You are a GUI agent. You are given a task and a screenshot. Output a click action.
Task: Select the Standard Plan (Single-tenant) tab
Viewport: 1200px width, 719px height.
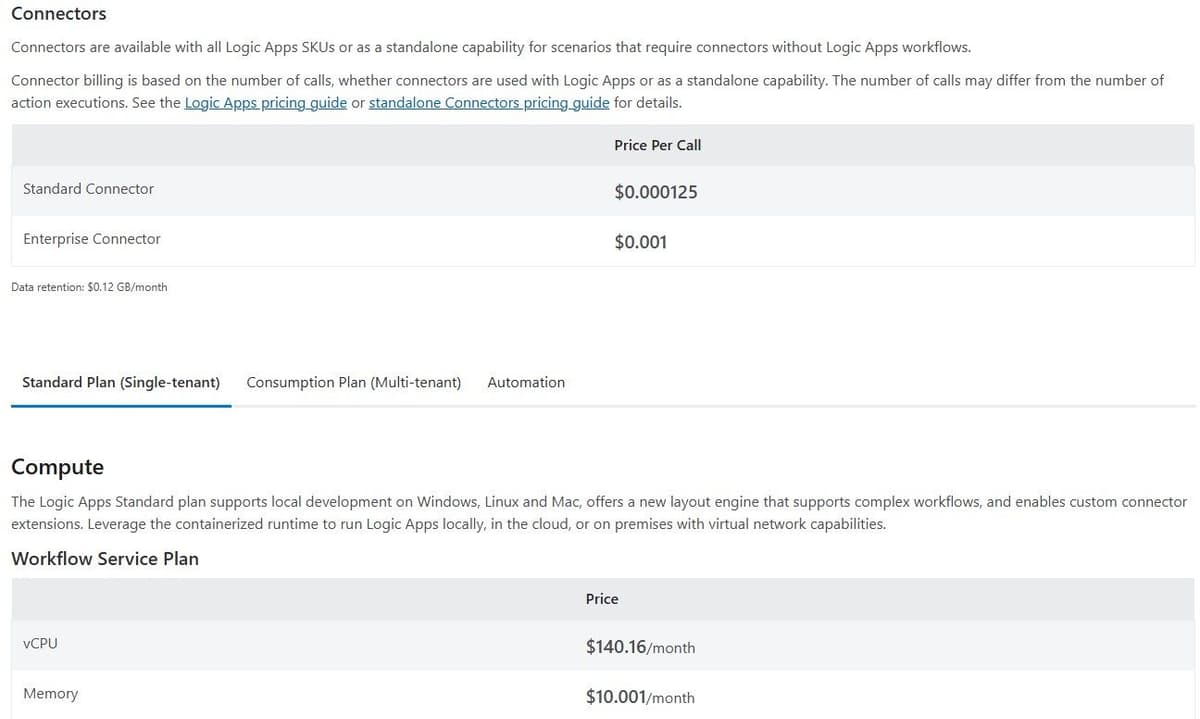coord(121,382)
